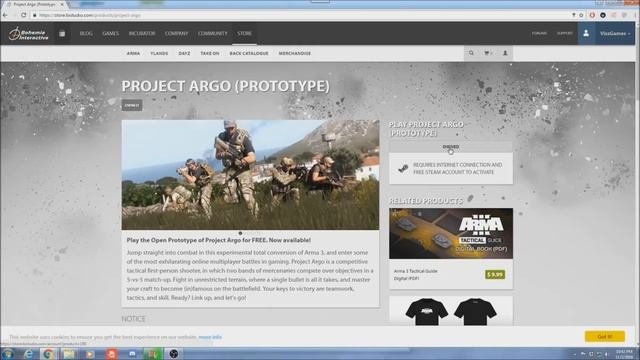
Task: Open the Discord taskbar icon
Action: pyautogui.click(x=132, y=354)
